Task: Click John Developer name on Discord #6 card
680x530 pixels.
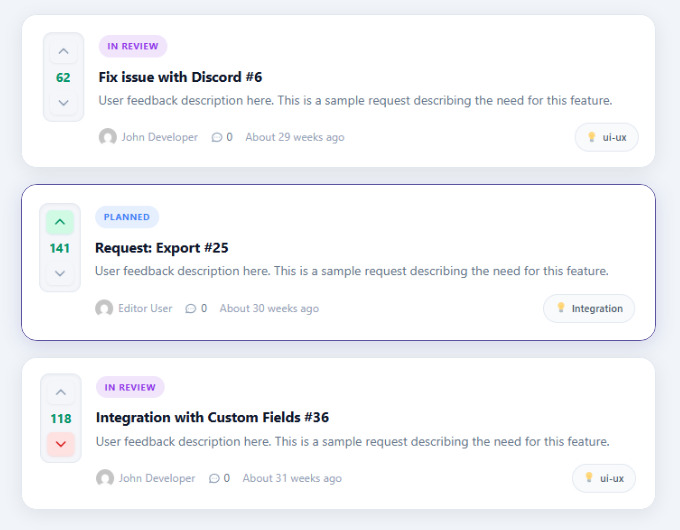Action: 160,137
